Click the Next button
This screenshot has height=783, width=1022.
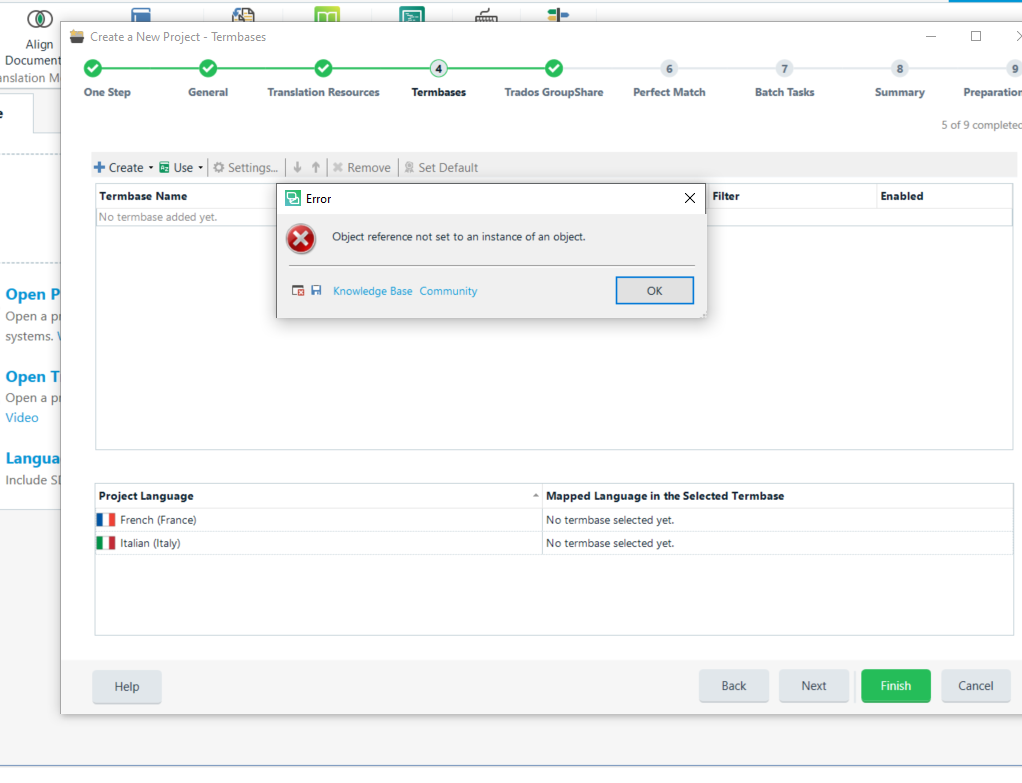click(814, 686)
